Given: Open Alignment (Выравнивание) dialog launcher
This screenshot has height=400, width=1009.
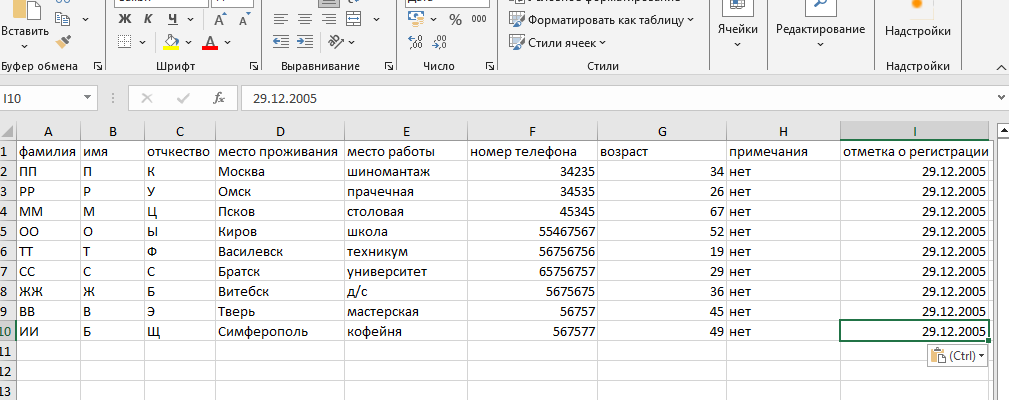Looking at the screenshot, I should [x=389, y=66].
